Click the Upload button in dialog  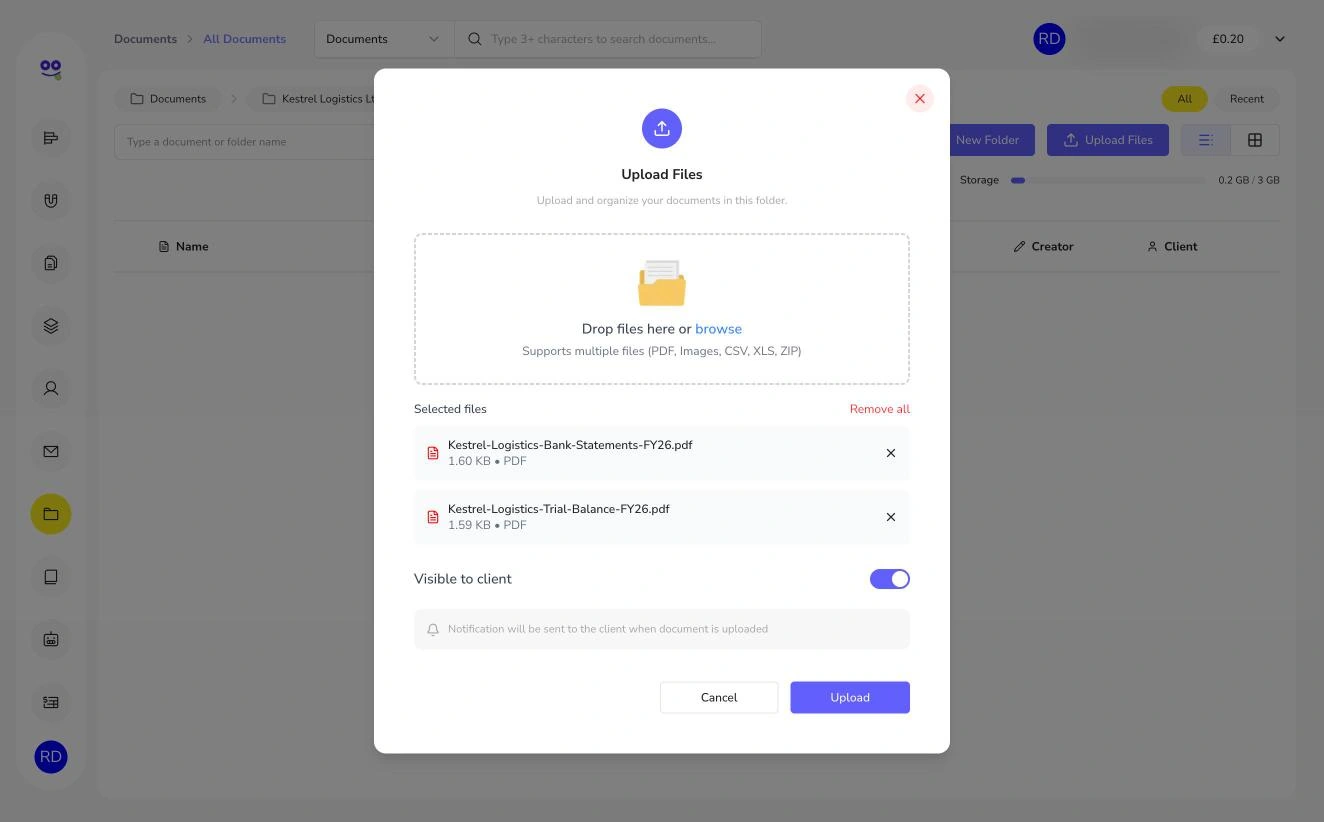pos(850,698)
